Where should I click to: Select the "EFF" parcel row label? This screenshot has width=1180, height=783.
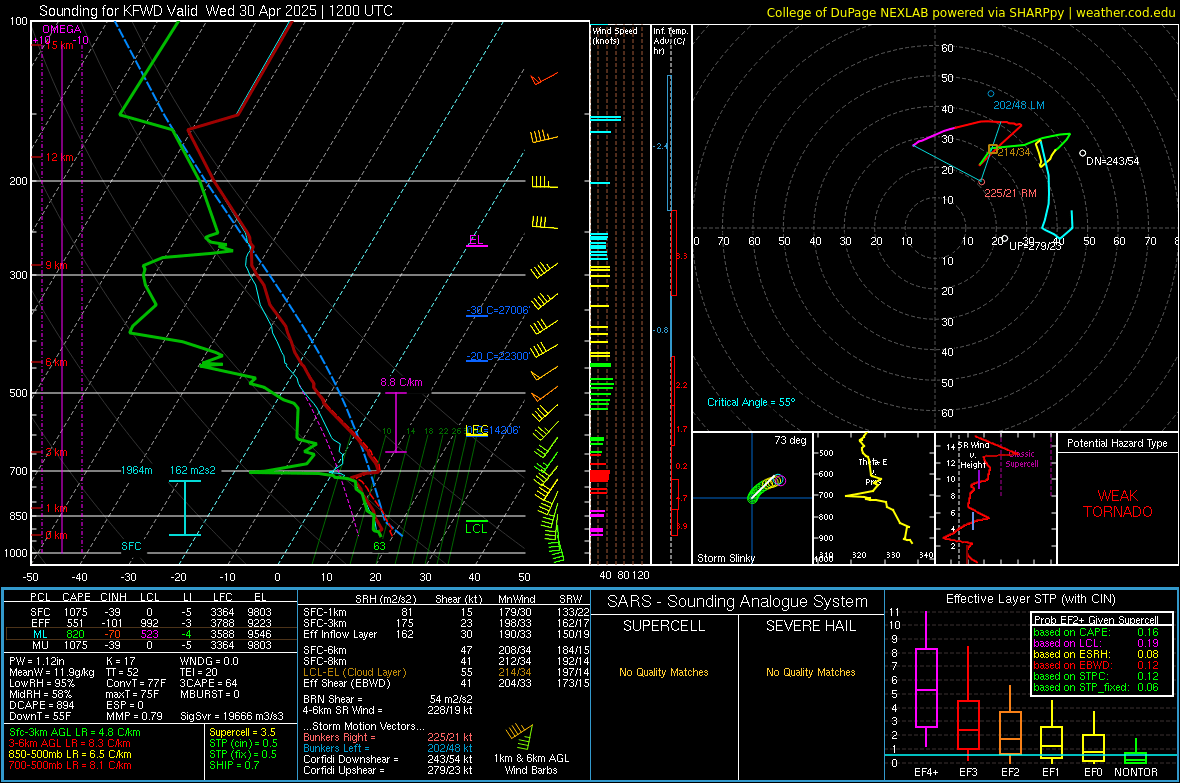point(41,623)
